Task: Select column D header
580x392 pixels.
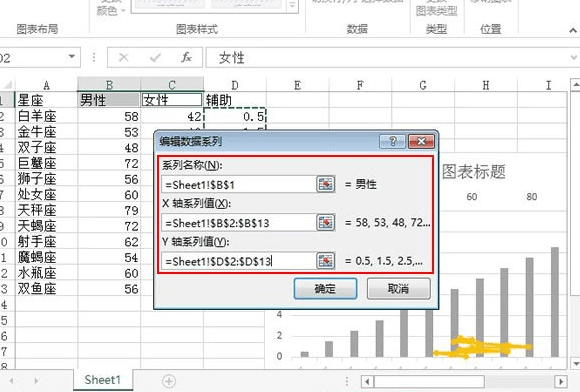Action: coord(235,85)
